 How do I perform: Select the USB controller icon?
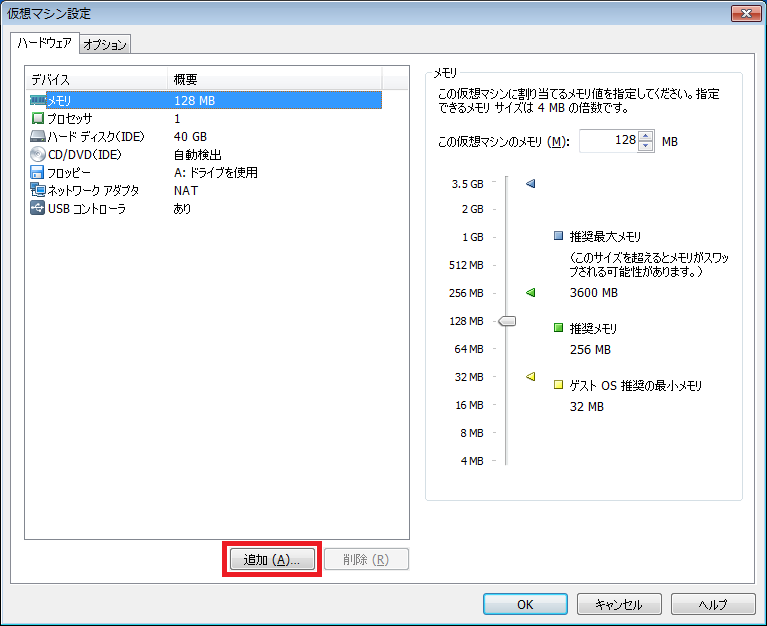(x=38, y=208)
